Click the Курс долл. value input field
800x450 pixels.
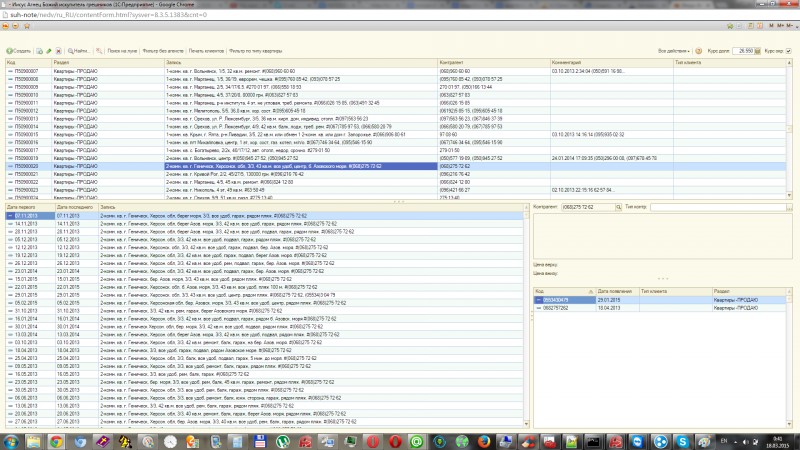743,51
